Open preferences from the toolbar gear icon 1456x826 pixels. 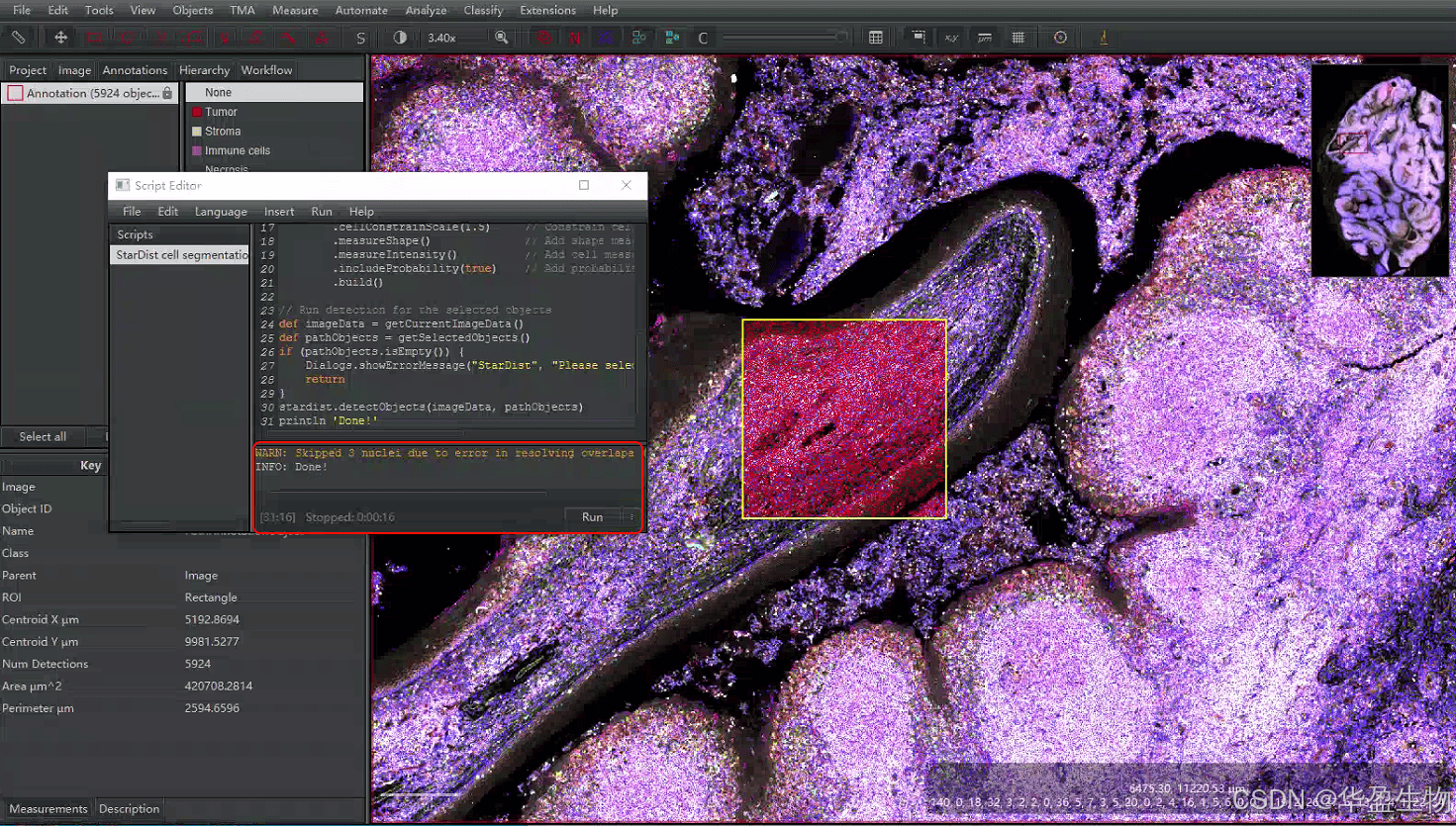(1060, 38)
